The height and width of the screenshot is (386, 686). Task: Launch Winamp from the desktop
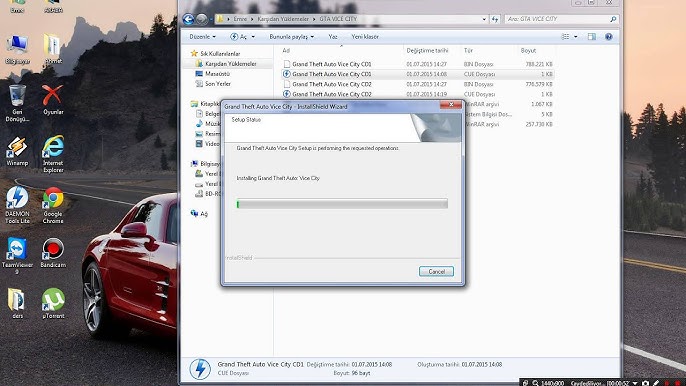pos(18,151)
